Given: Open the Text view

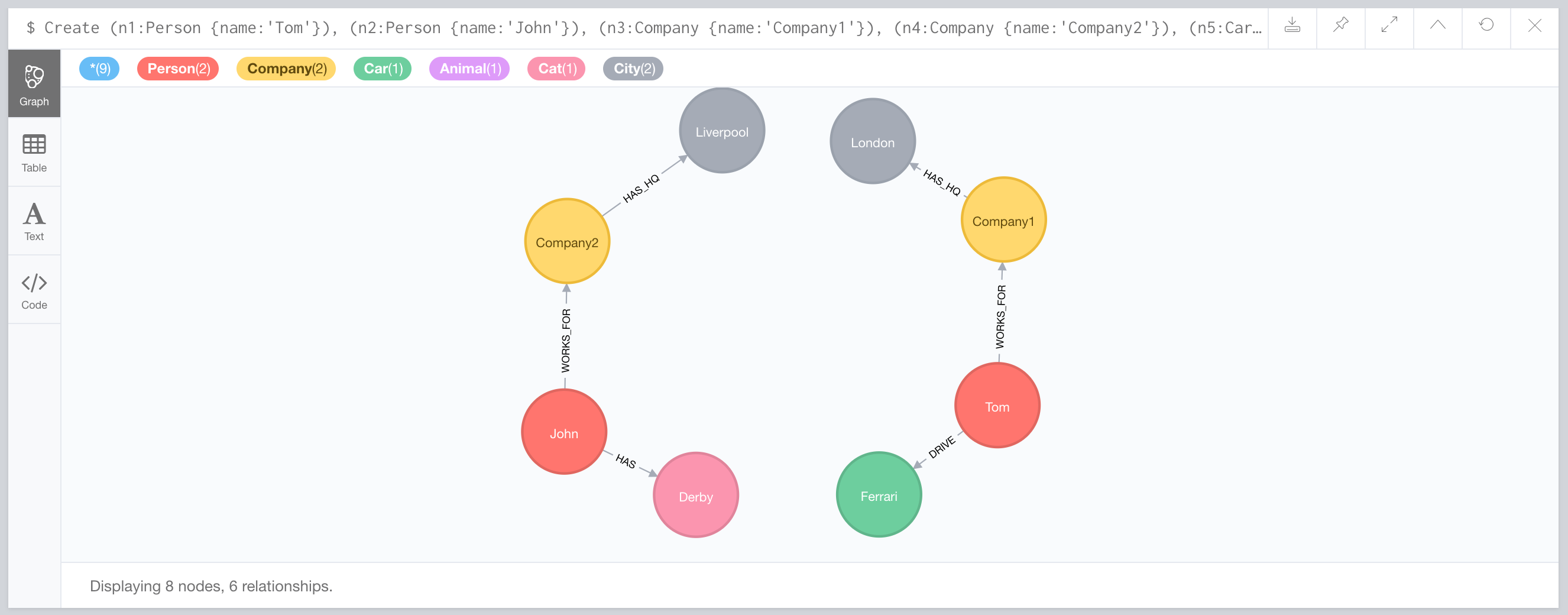Looking at the screenshot, I should point(34,221).
